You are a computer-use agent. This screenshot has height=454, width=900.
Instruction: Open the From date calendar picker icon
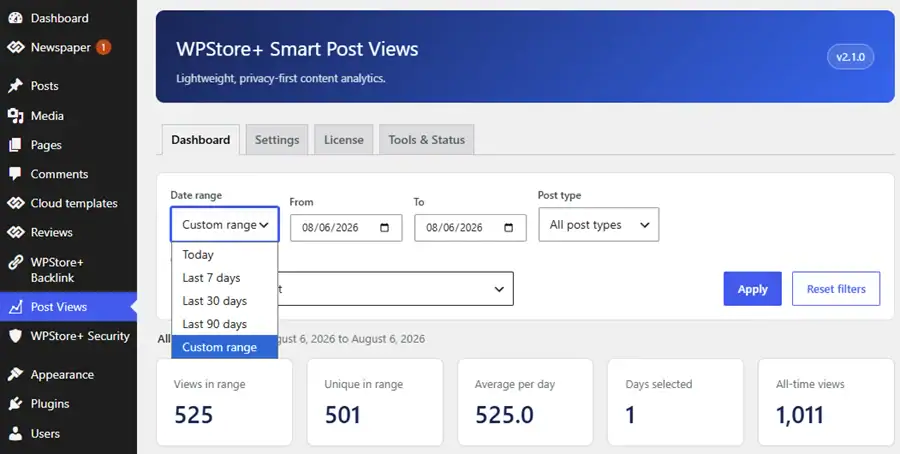coord(385,228)
